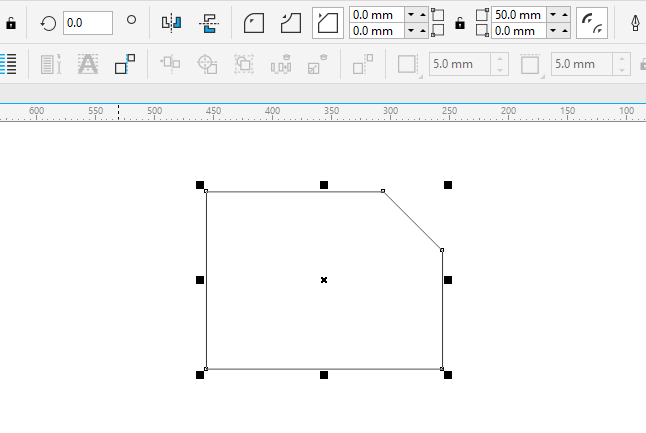
Task: Toggle the Relative corner scaling button
Action: pyautogui.click(x=592, y=22)
